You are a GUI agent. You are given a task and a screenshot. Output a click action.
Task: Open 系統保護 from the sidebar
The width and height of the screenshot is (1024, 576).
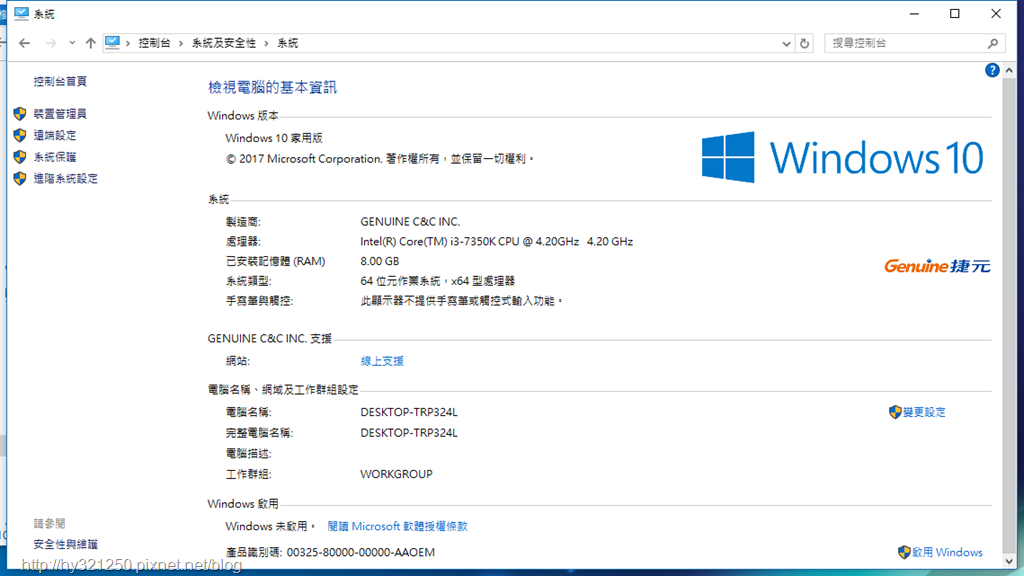pyautogui.click(x=55, y=157)
